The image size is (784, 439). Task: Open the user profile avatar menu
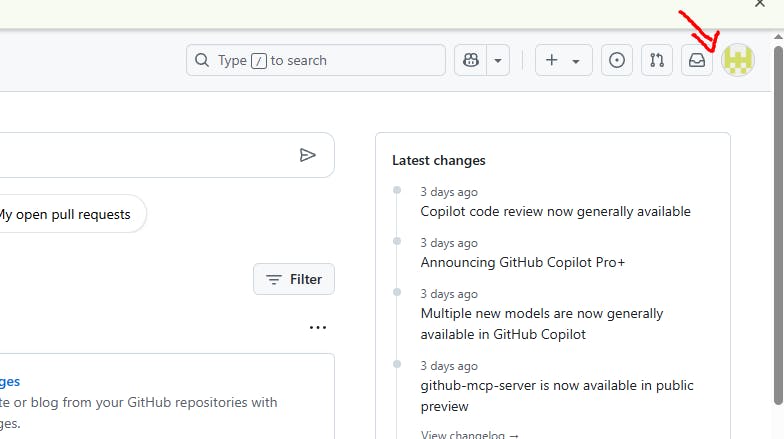pos(738,60)
